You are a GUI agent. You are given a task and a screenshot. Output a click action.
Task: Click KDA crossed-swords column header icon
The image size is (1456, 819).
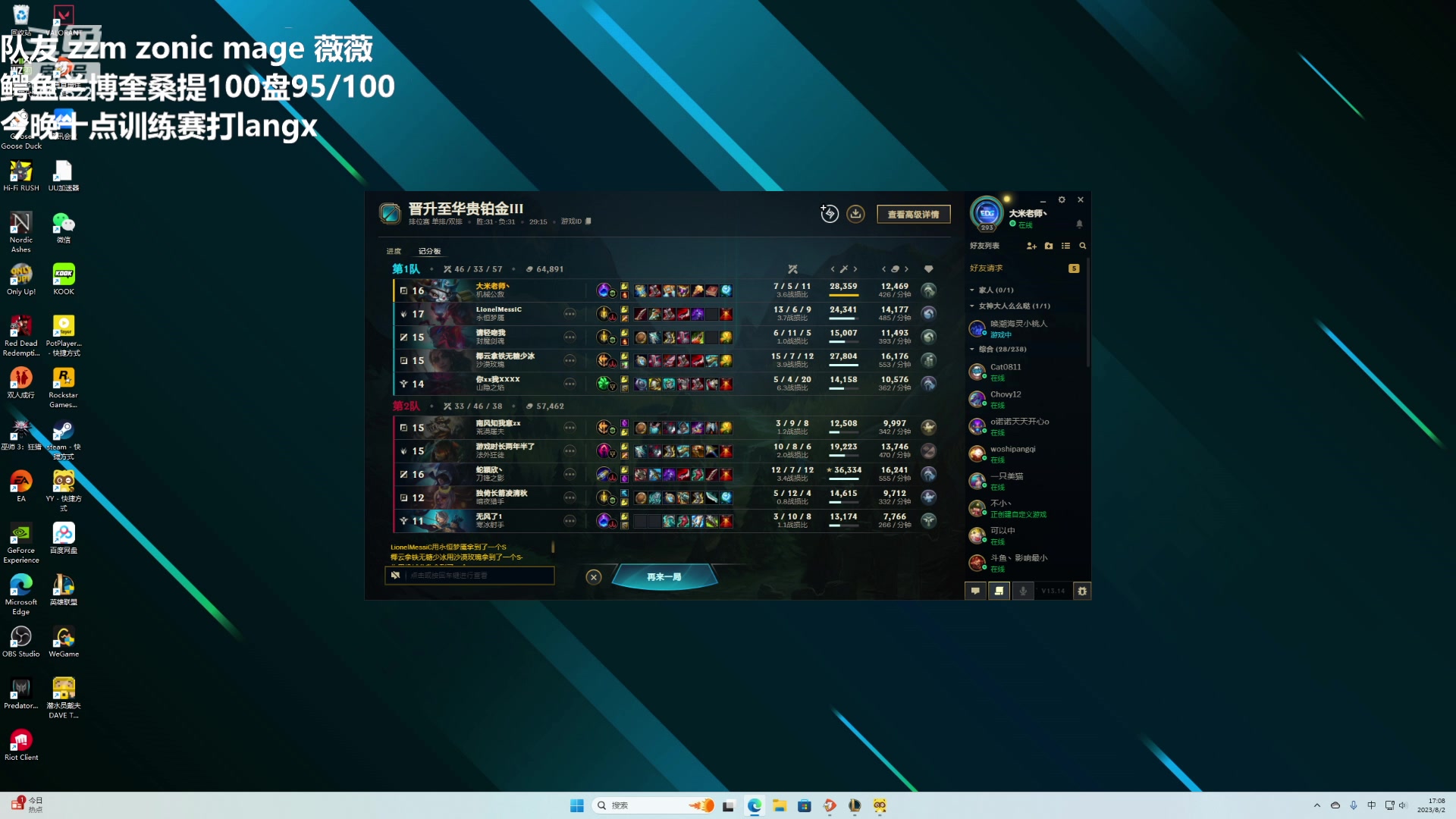coord(792,269)
